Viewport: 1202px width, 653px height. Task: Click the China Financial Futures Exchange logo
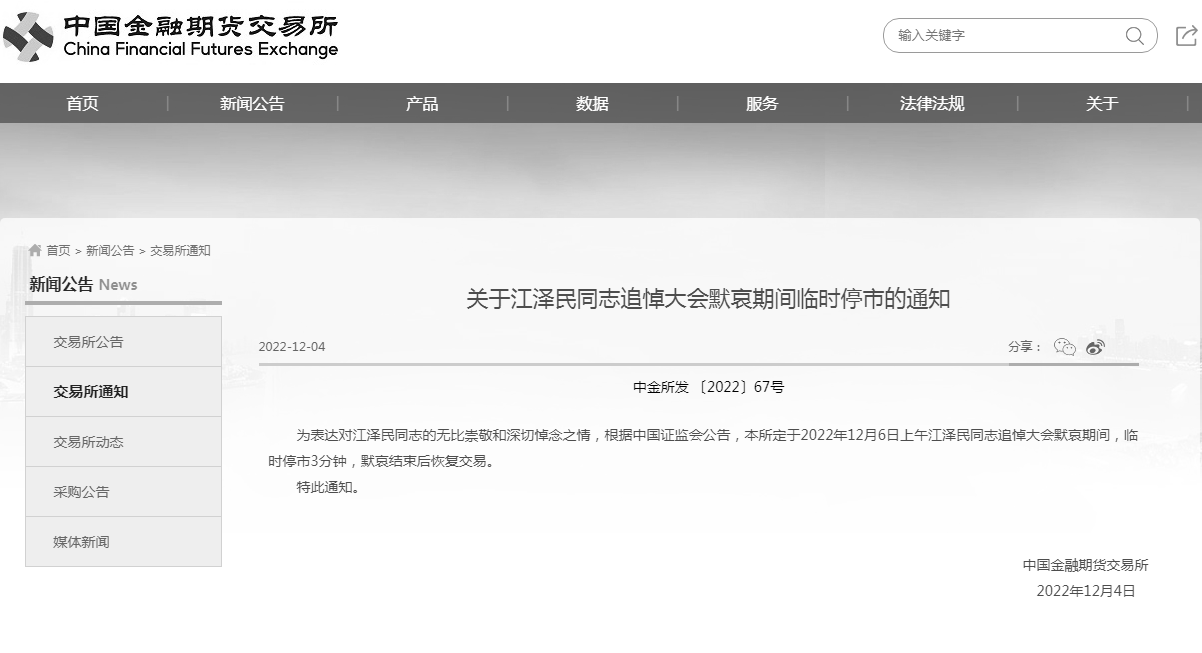tap(171, 37)
